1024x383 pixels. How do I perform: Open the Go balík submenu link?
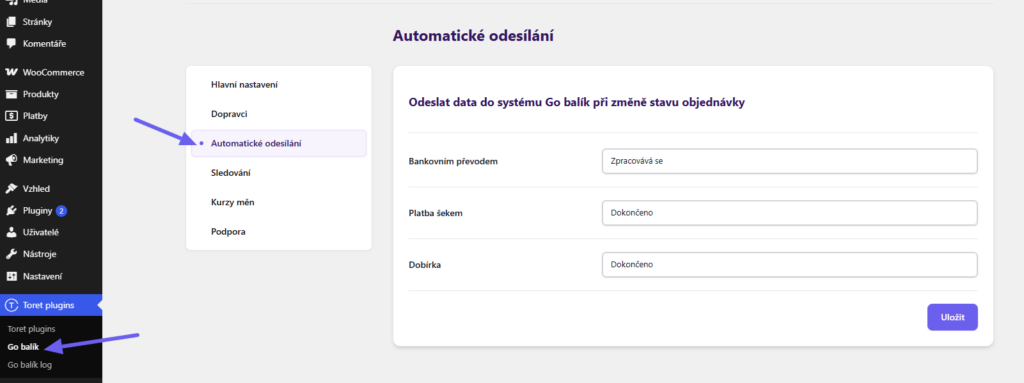pyautogui.click(x=24, y=347)
